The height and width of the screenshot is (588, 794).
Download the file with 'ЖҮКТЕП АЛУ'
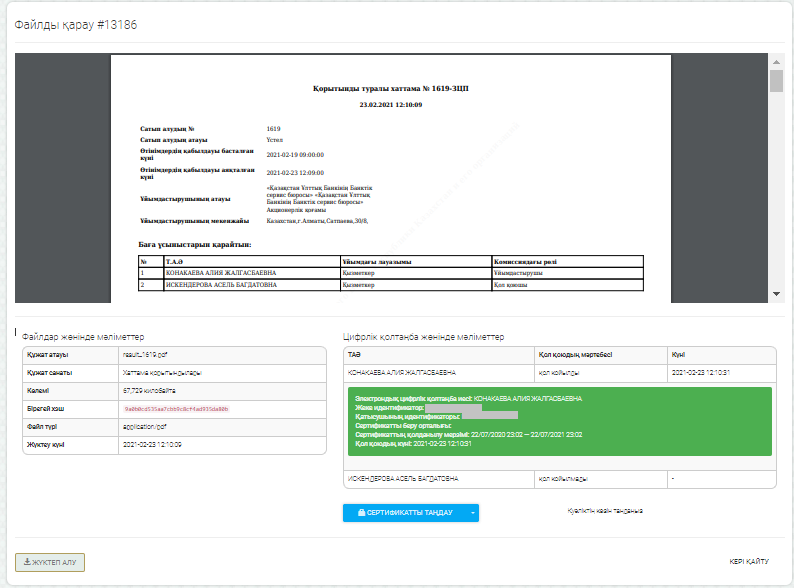(x=50, y=562)
